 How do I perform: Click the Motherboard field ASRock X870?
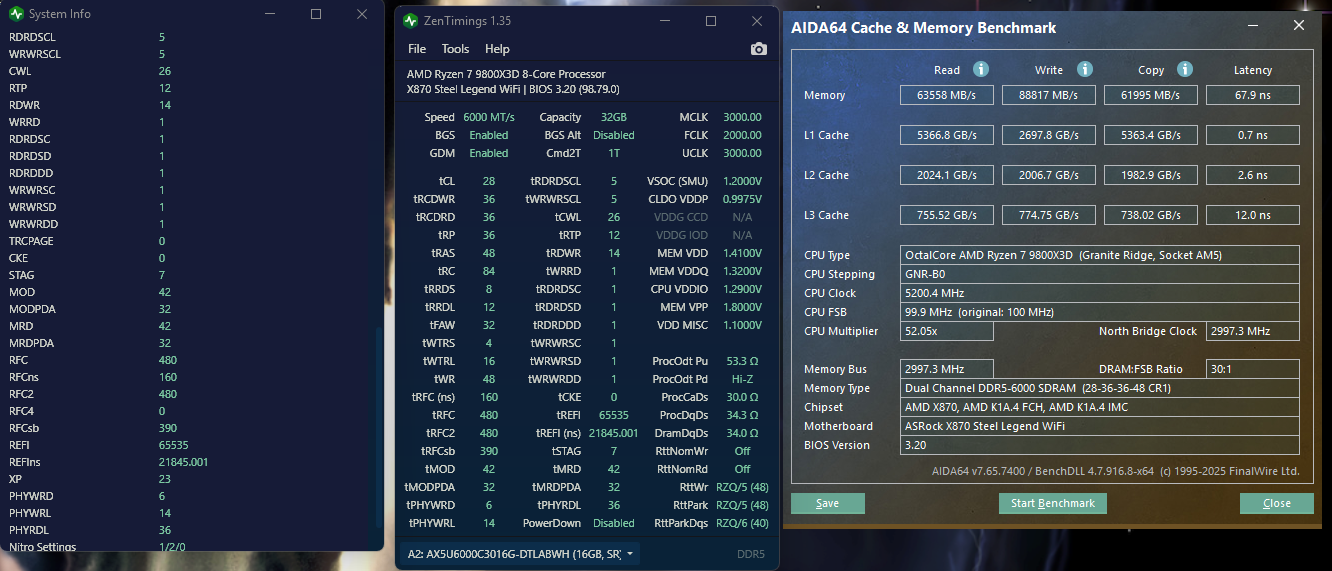[1100, 426]
